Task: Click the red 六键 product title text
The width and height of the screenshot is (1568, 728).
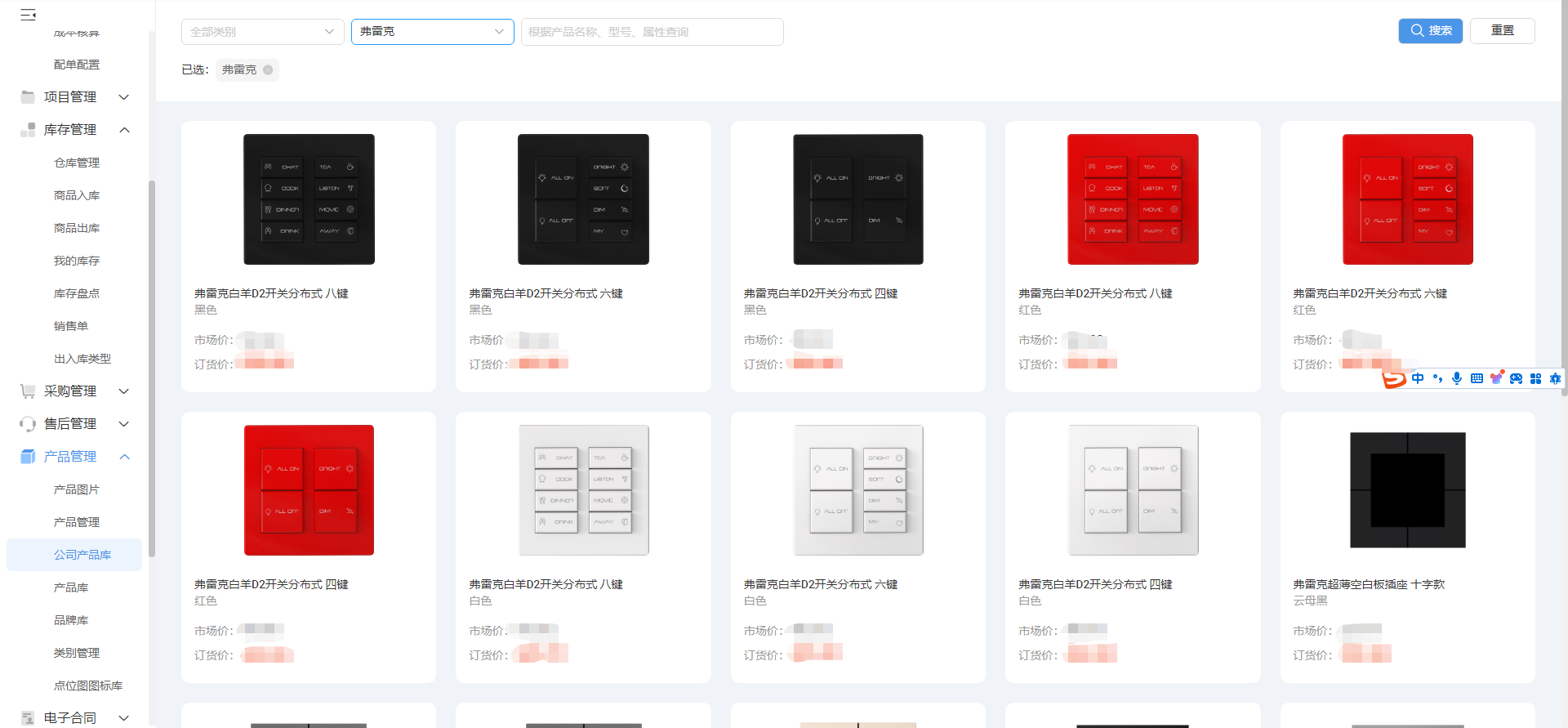Action: pos(1370,293)
